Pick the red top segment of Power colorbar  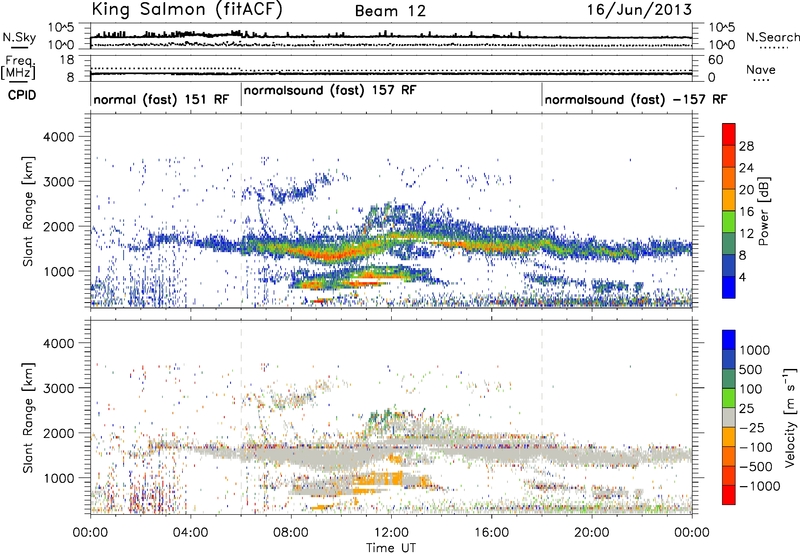729,135
